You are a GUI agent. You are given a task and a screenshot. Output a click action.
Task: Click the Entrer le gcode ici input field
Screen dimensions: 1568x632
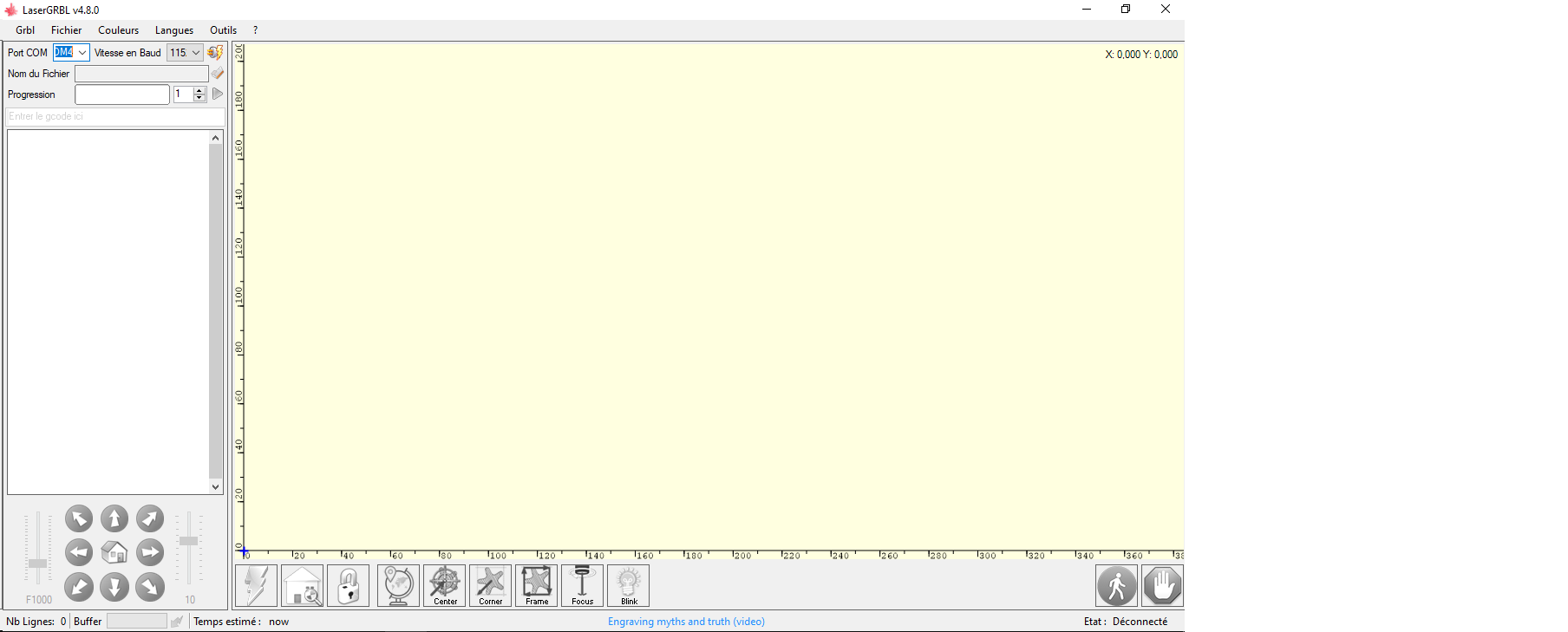(115, 116)
